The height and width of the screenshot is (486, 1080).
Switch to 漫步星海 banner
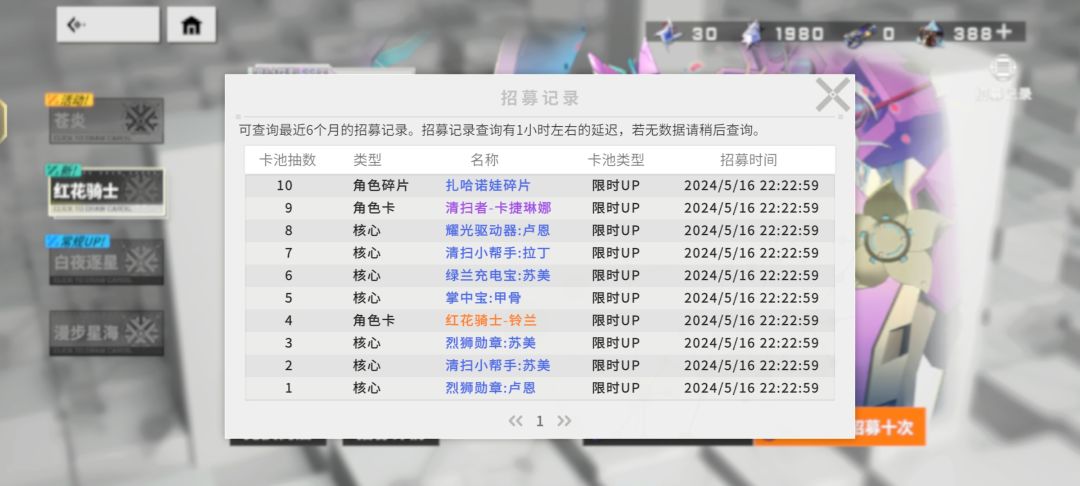click(106, 333)
